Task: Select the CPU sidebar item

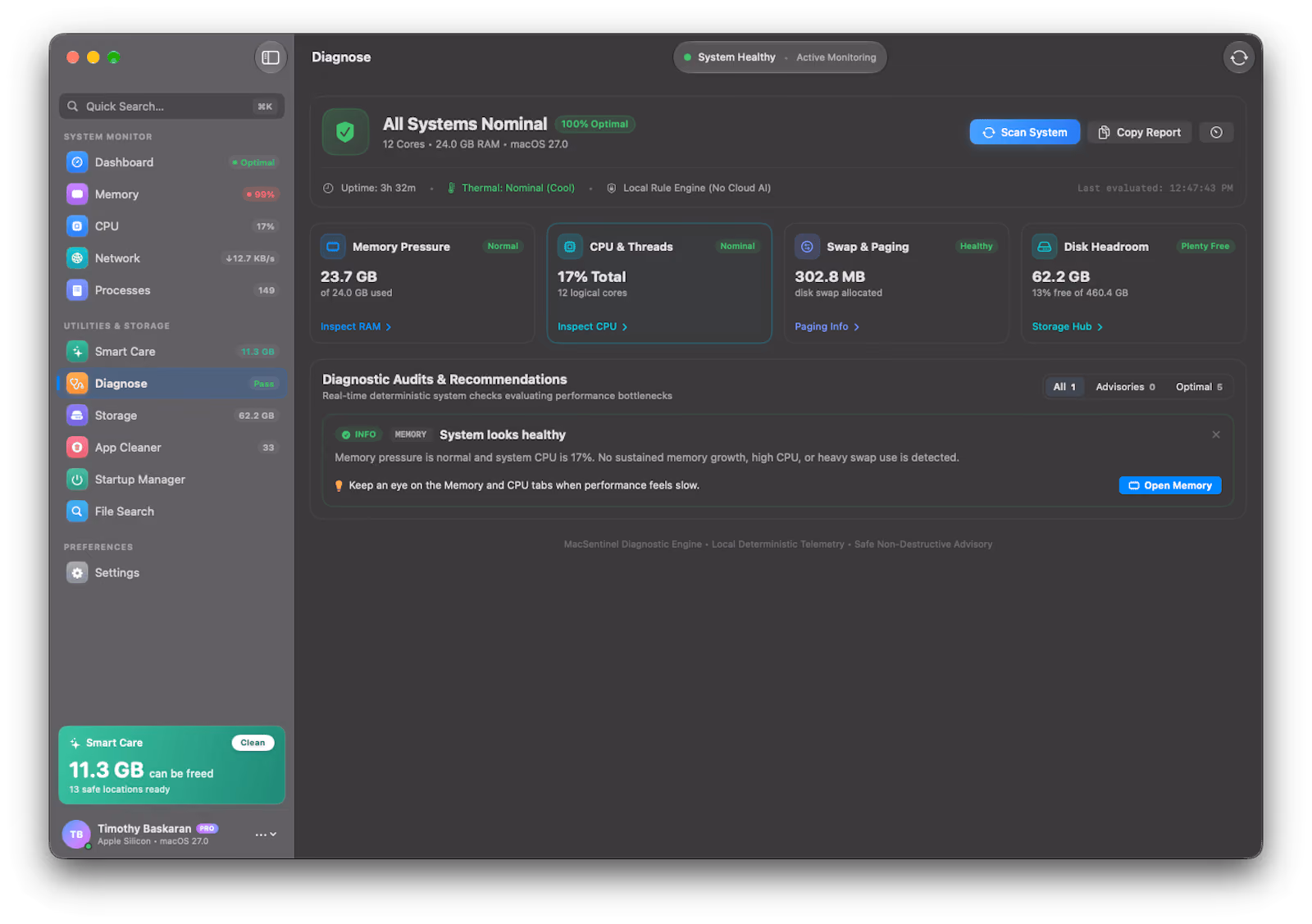Action: point(172,226)
